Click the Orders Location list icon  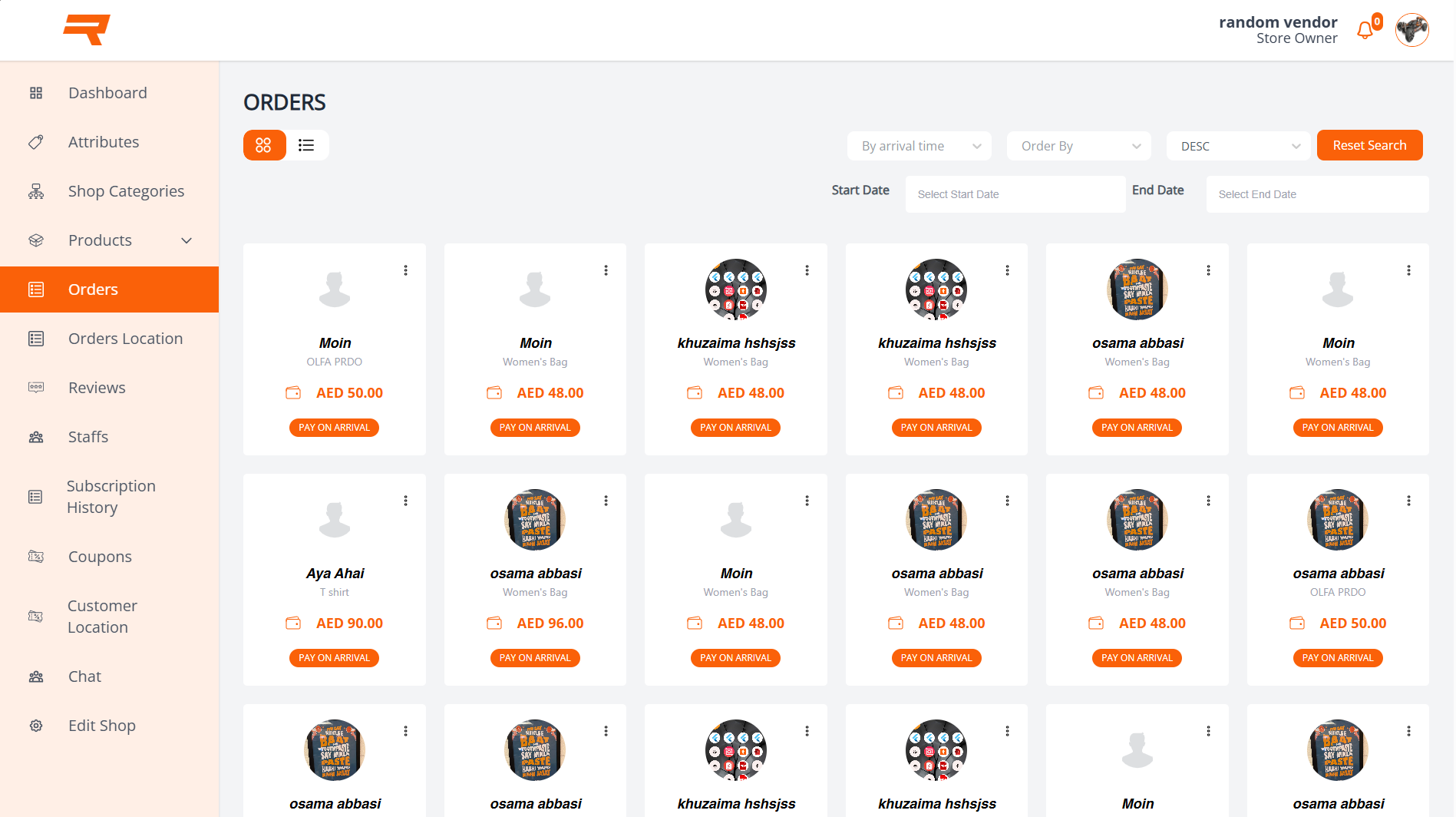[36, 339]
